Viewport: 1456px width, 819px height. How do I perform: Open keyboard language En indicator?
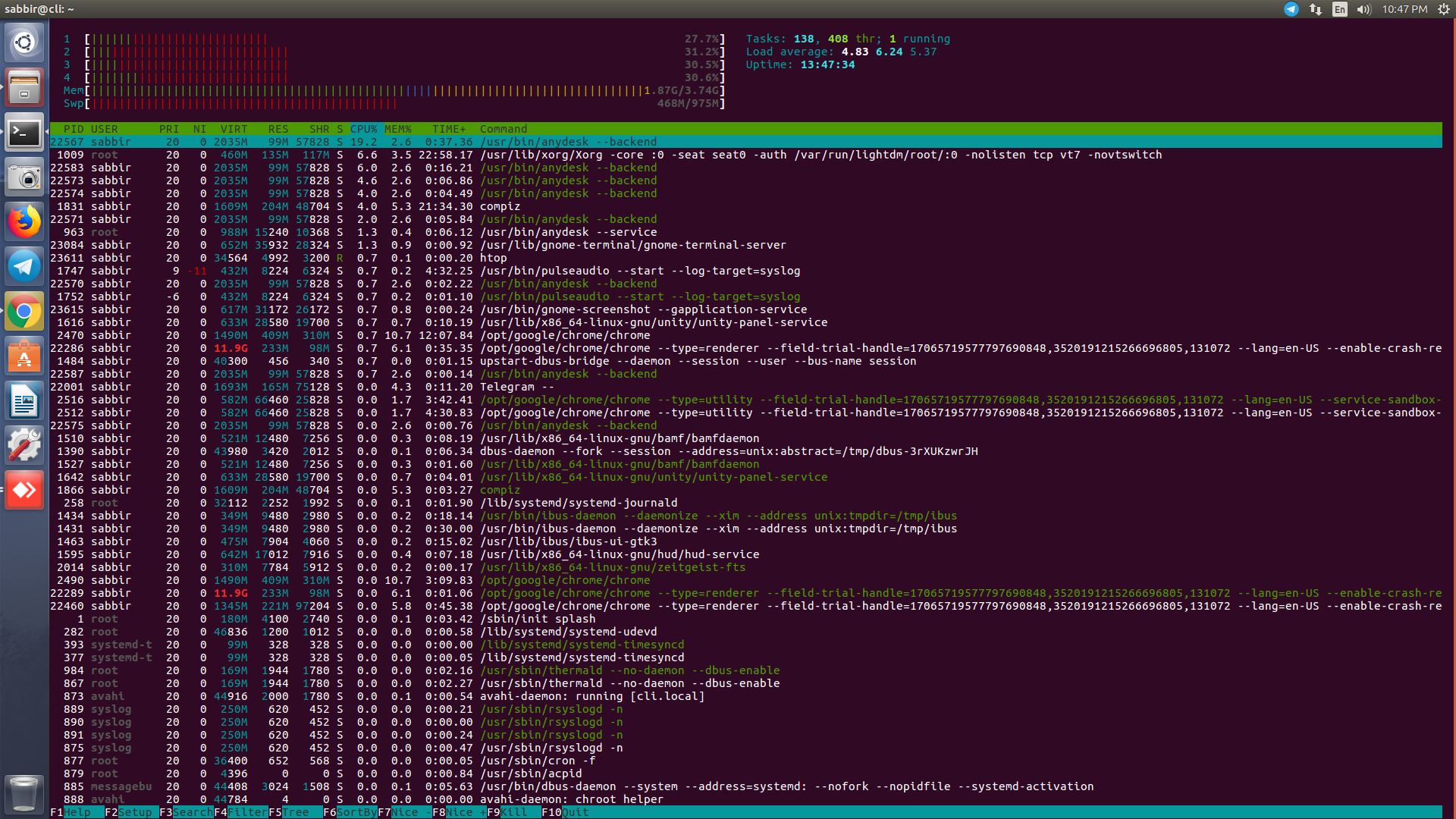pos(1340,9)
